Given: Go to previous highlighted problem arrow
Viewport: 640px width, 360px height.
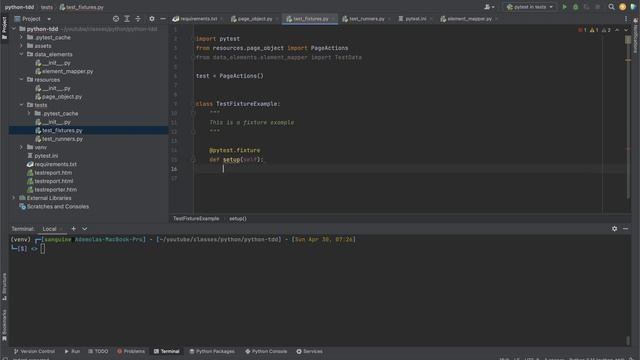Looking at the screenshot, I should [617, 30].
